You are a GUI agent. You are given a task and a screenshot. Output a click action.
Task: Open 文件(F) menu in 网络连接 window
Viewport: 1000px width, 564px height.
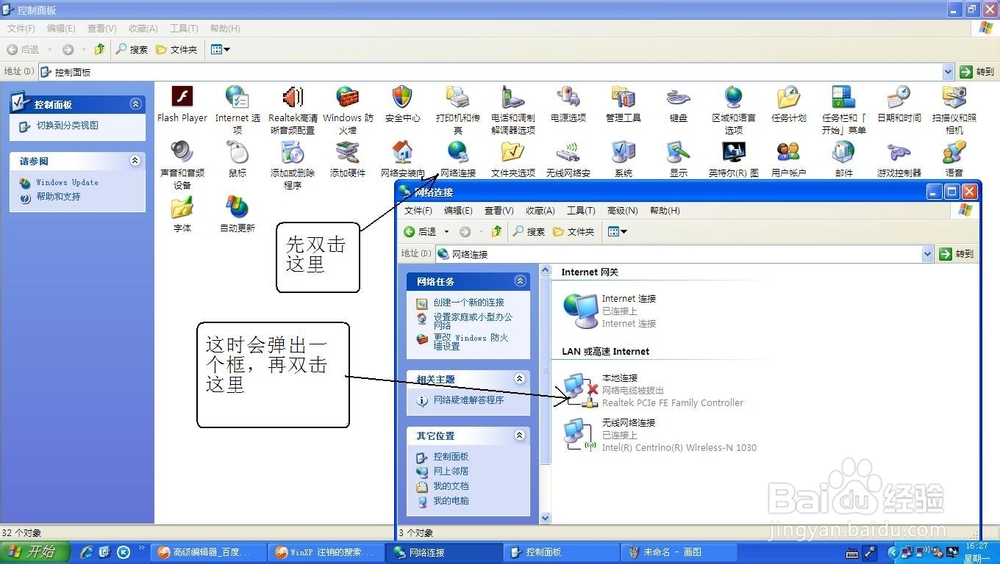point(418,211)
